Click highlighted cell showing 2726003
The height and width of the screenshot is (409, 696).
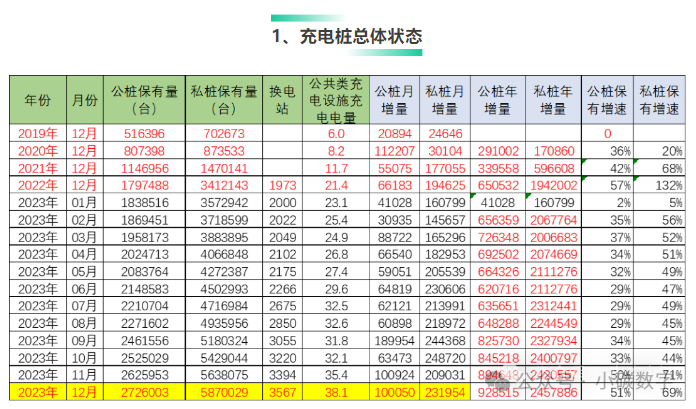(x=144, y=392)
